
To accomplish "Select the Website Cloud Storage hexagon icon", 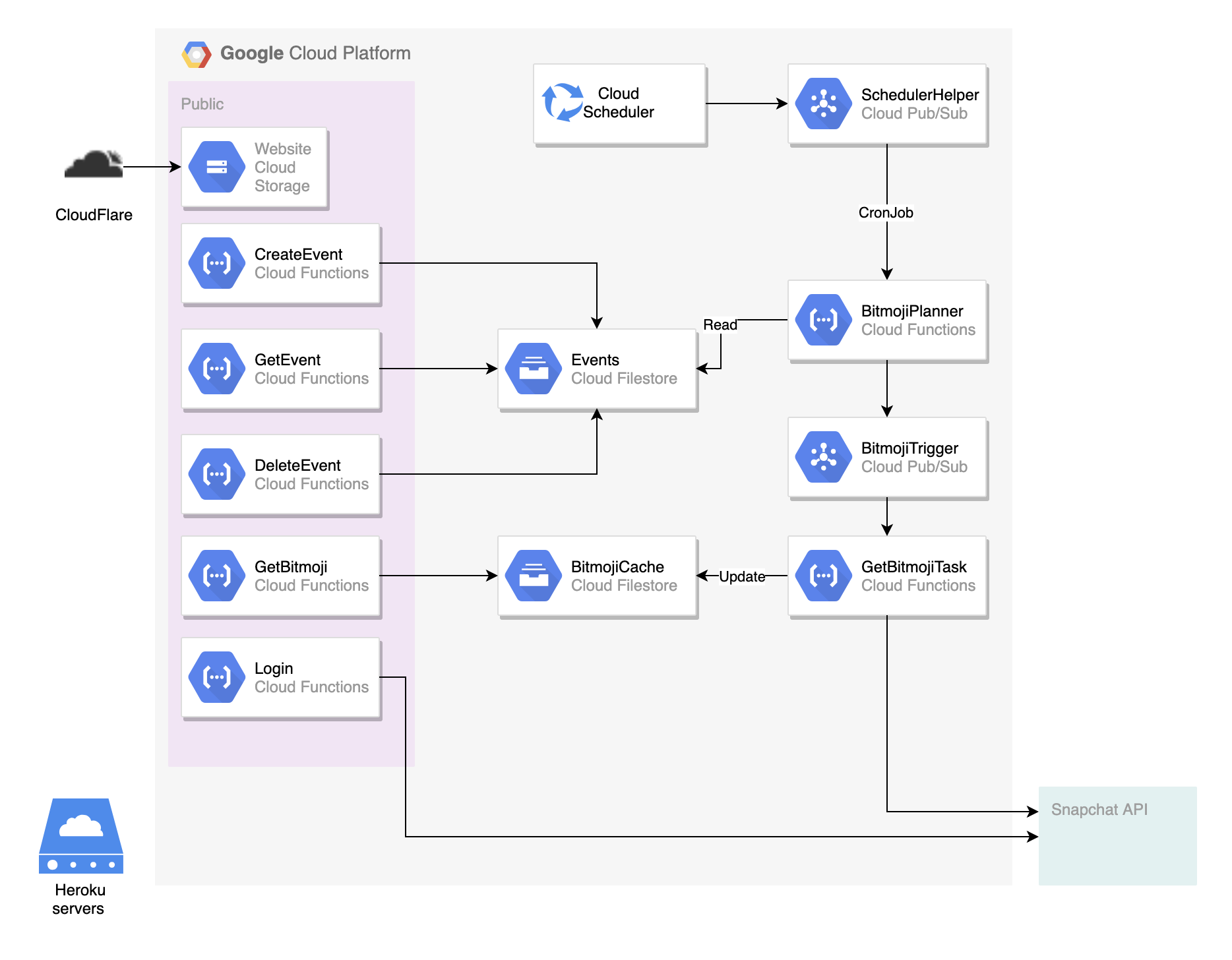I will click(x=217, y=167).
